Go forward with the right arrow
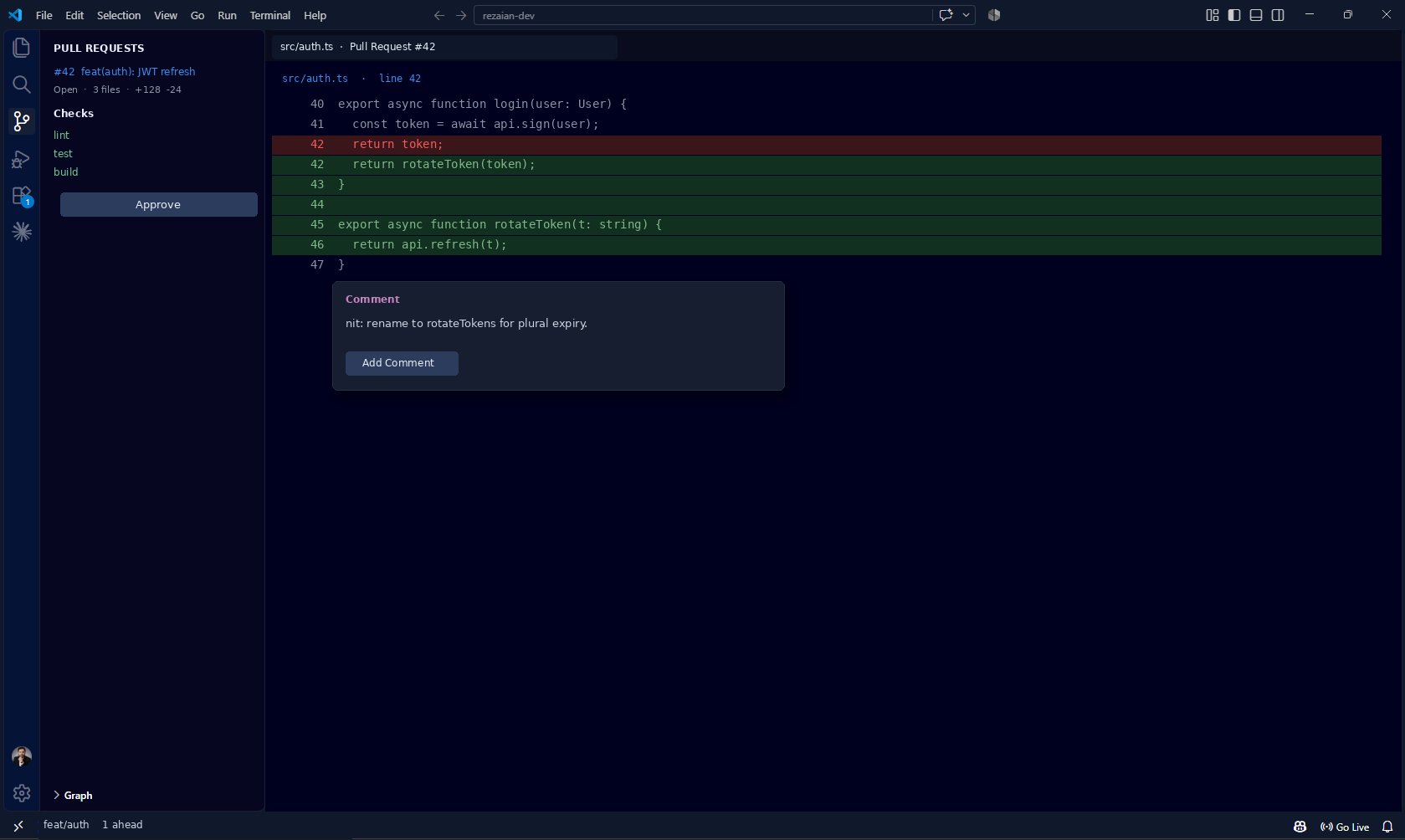 (x=461, y=15)
